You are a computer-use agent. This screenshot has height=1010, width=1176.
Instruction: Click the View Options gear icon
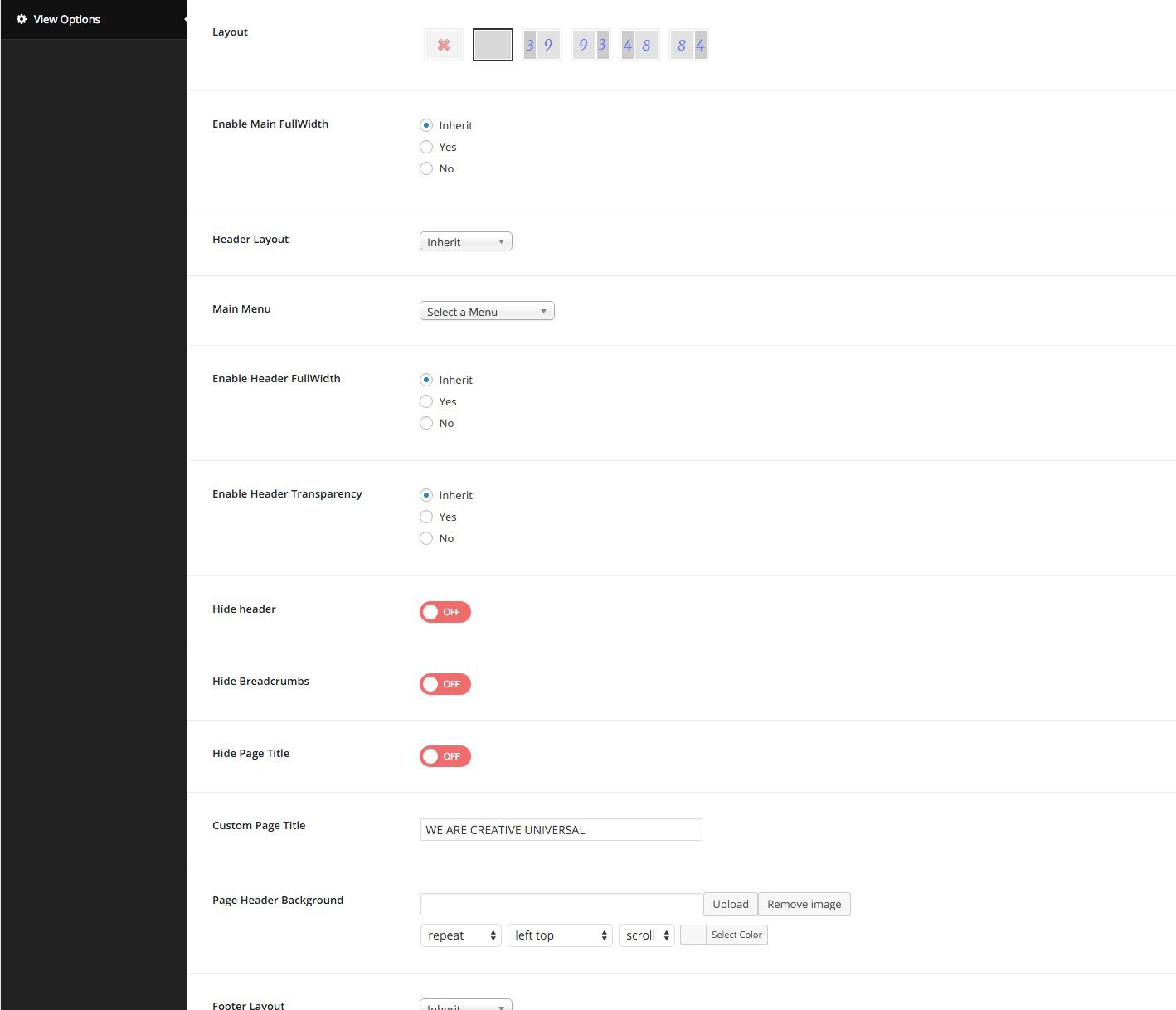[22, 19]
